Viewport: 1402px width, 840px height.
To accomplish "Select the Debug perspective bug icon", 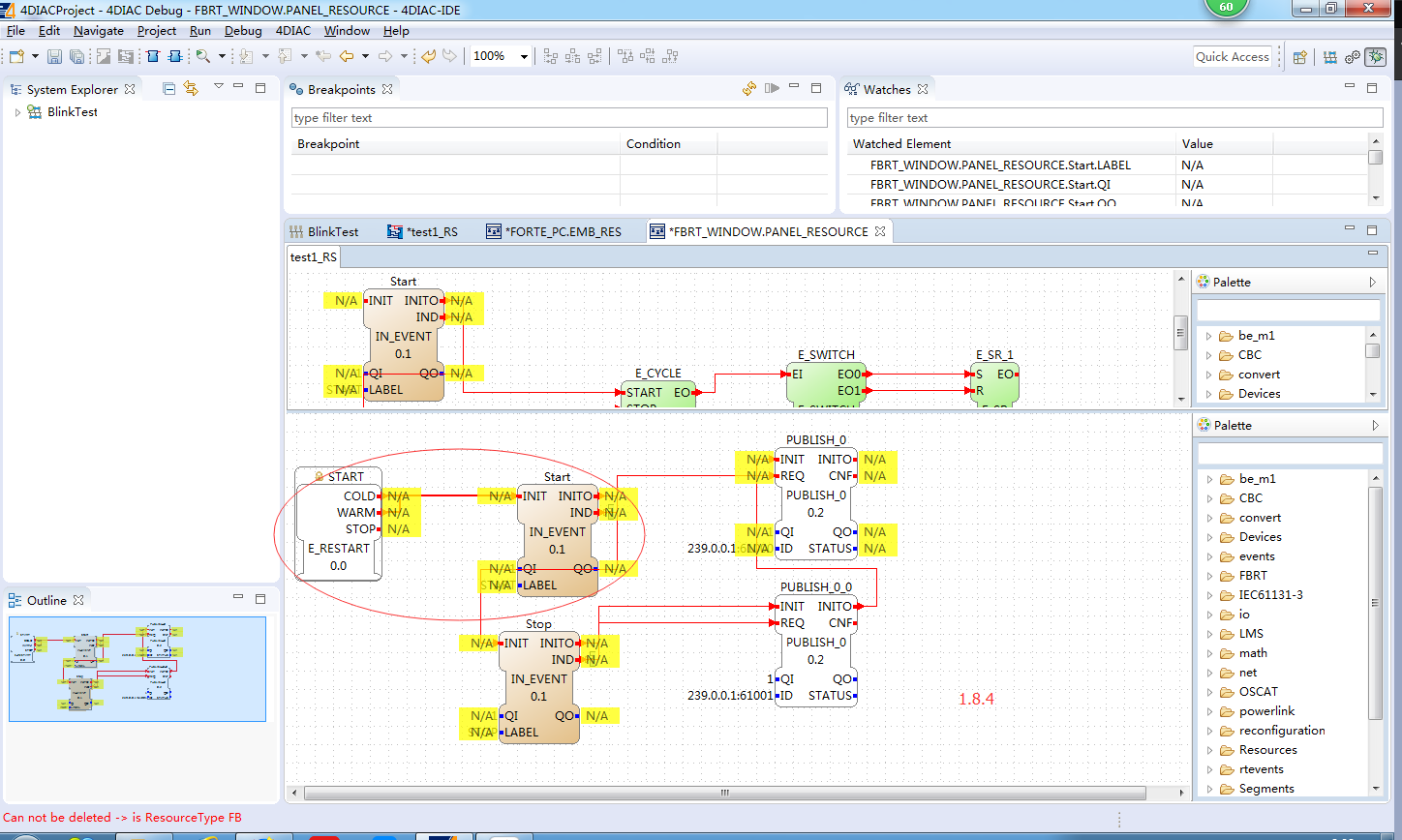I will (1375, 57).
